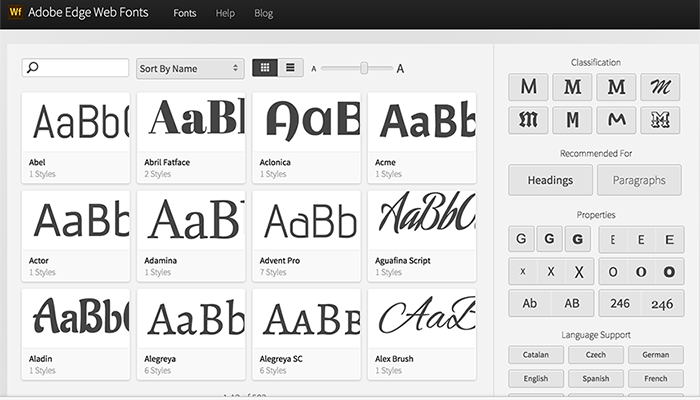Image resolution: width=700 pixels, height=400 pixels.
Task: Filter by script classification
Action: pyautogui.click(x=660, y=87)
